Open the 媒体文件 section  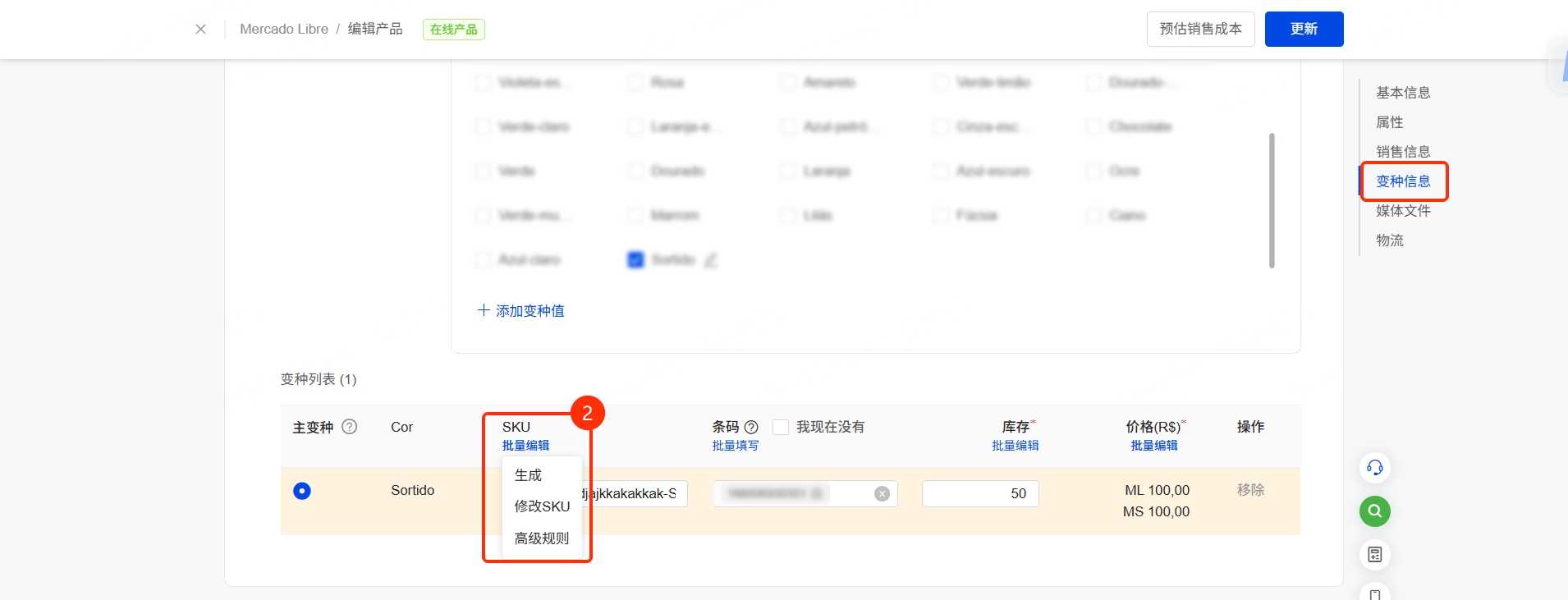coord(1403,211)
